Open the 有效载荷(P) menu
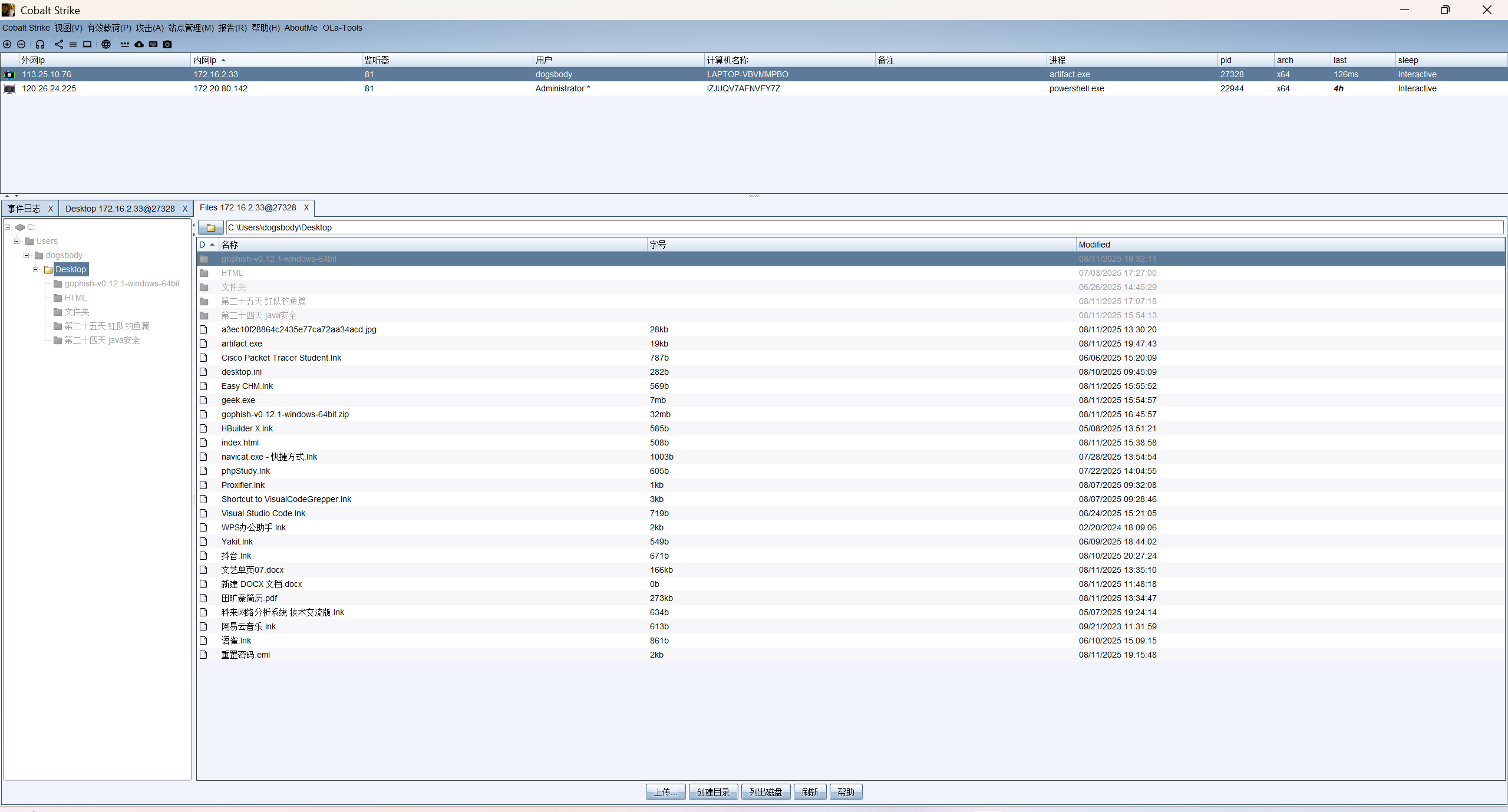The width and height of the screenshot is (1508, 812). [x=109, y=28]
